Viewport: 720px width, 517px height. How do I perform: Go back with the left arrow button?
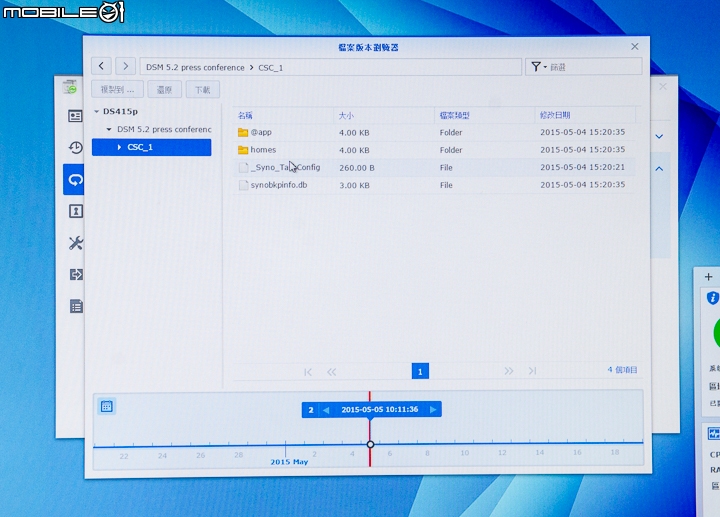coord(101,66)
